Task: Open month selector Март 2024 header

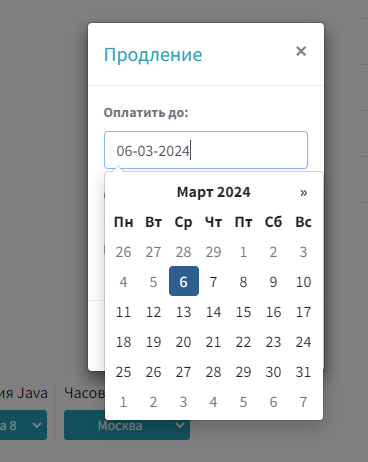Action: 213,192
